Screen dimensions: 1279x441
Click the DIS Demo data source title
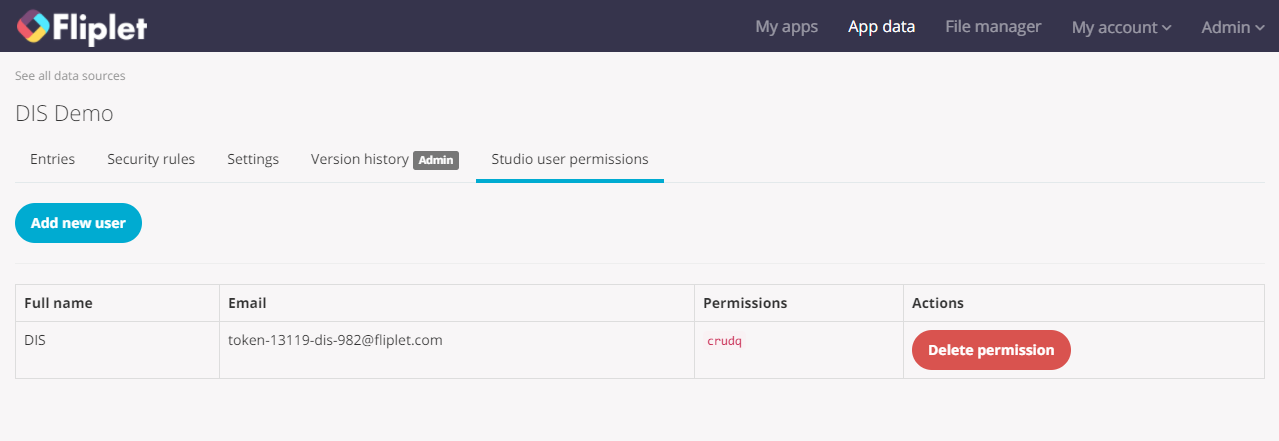click(x=64, y=114)
